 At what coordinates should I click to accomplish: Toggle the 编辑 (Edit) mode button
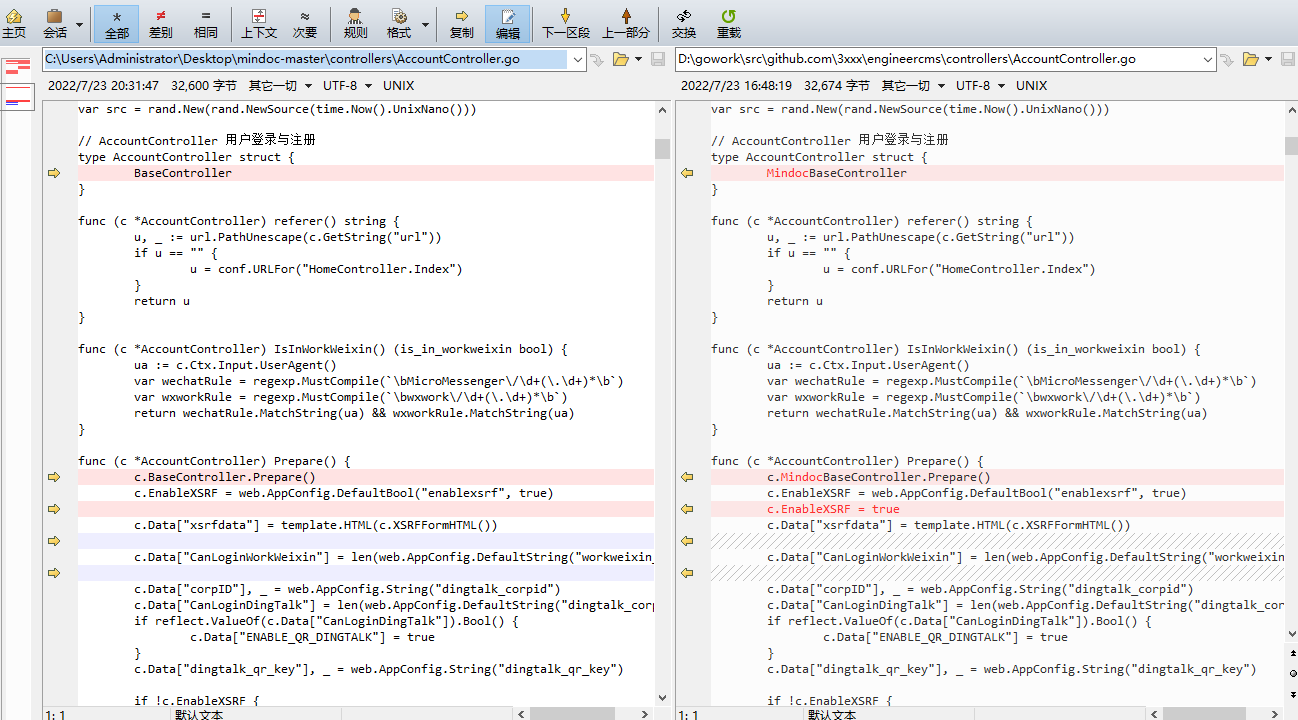coord(508,23)
